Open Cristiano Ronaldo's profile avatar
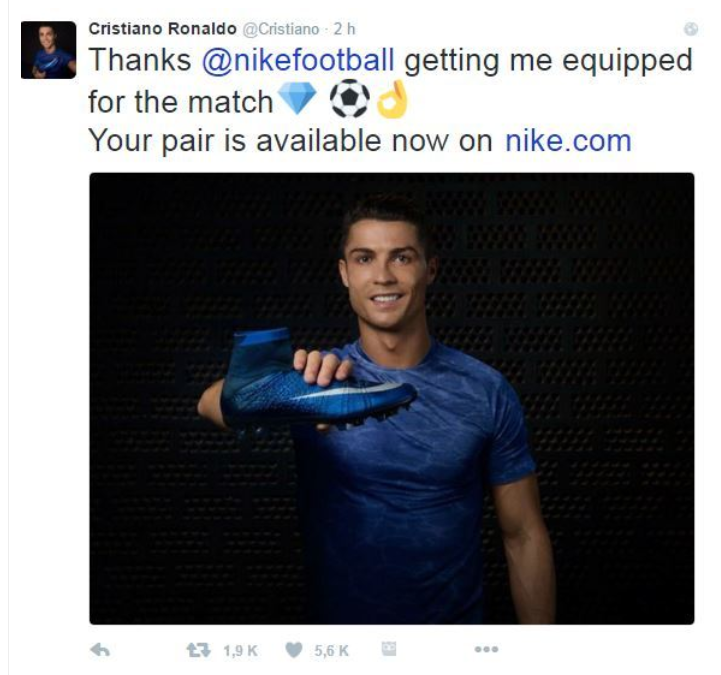 48,50
